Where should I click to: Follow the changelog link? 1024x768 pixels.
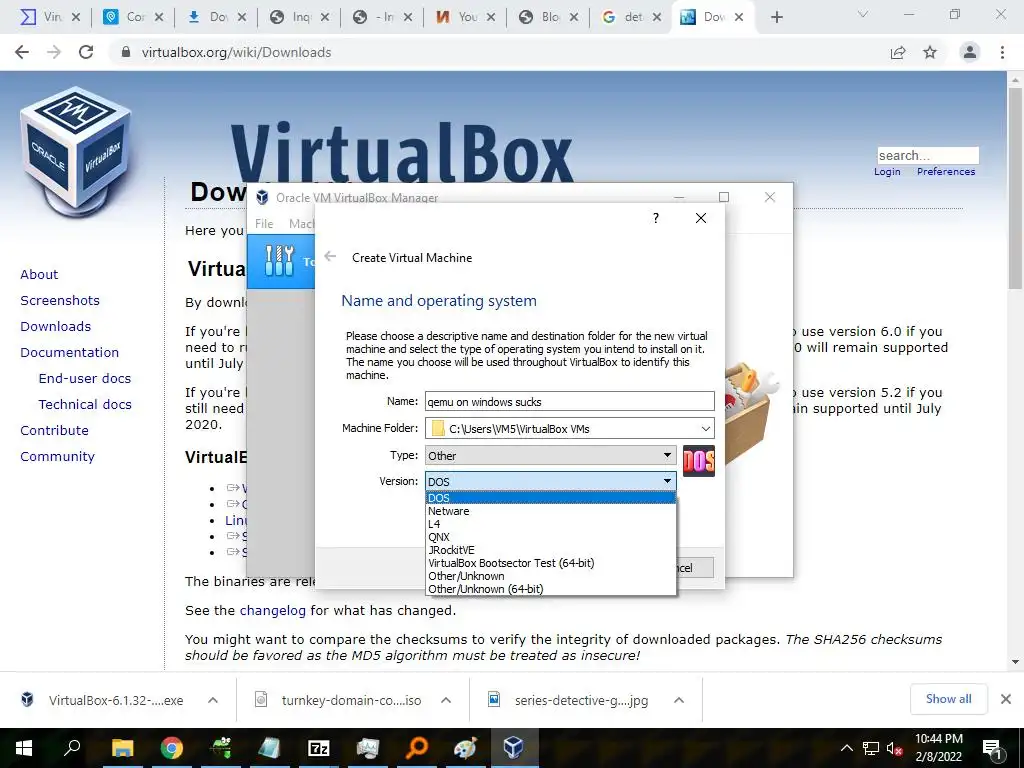click(273, 611)
